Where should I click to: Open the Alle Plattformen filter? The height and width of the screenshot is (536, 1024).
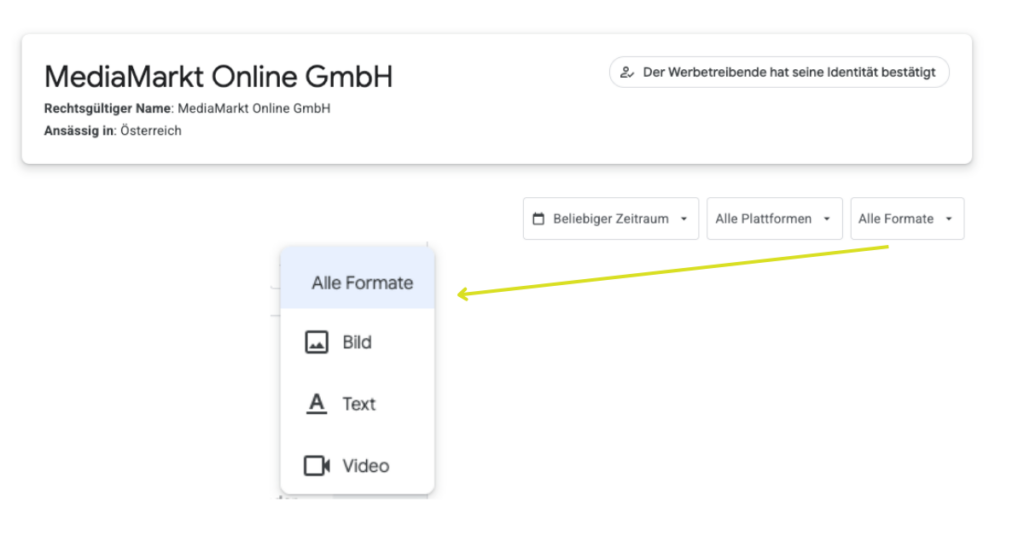pos(775,219)
